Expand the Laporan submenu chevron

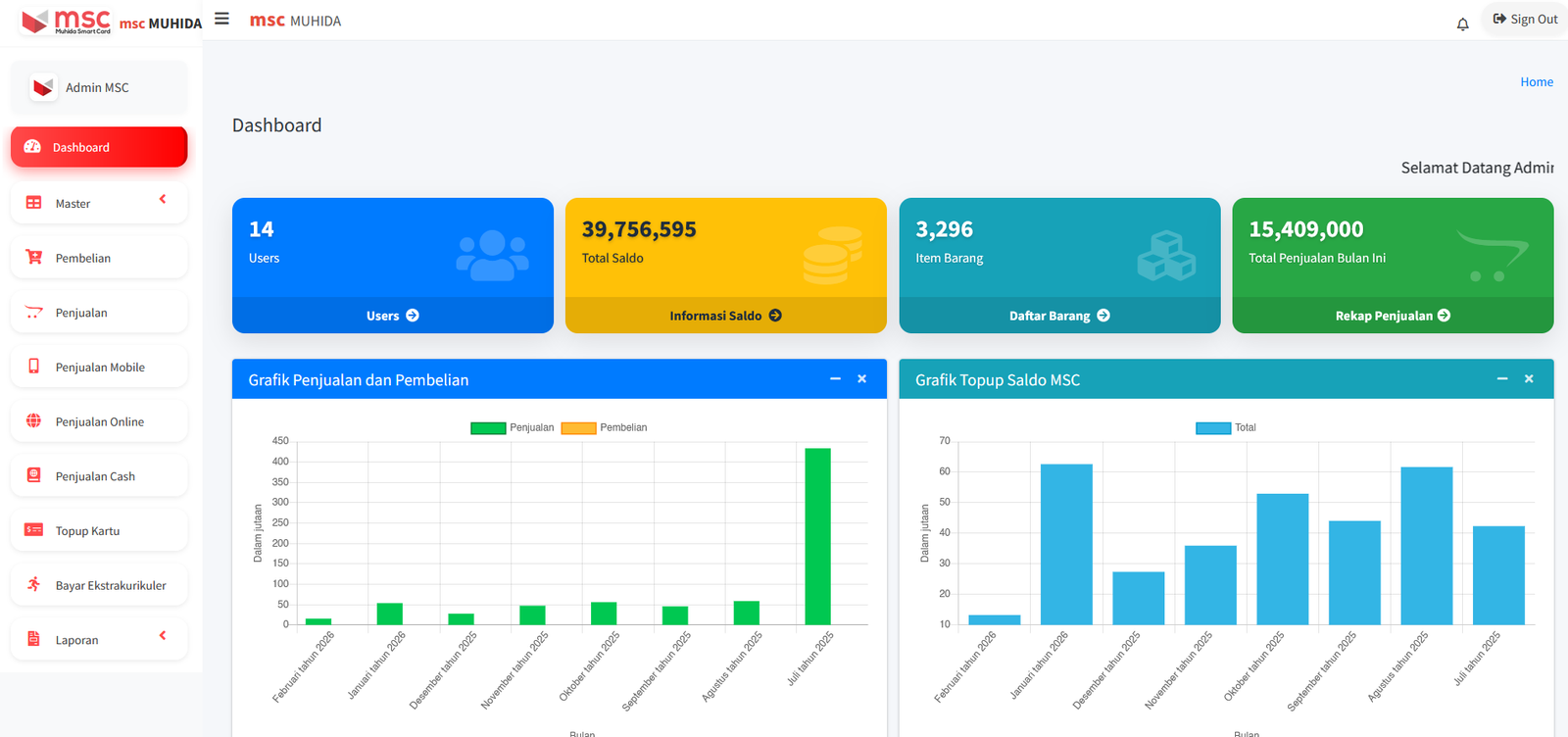(163, 636)
